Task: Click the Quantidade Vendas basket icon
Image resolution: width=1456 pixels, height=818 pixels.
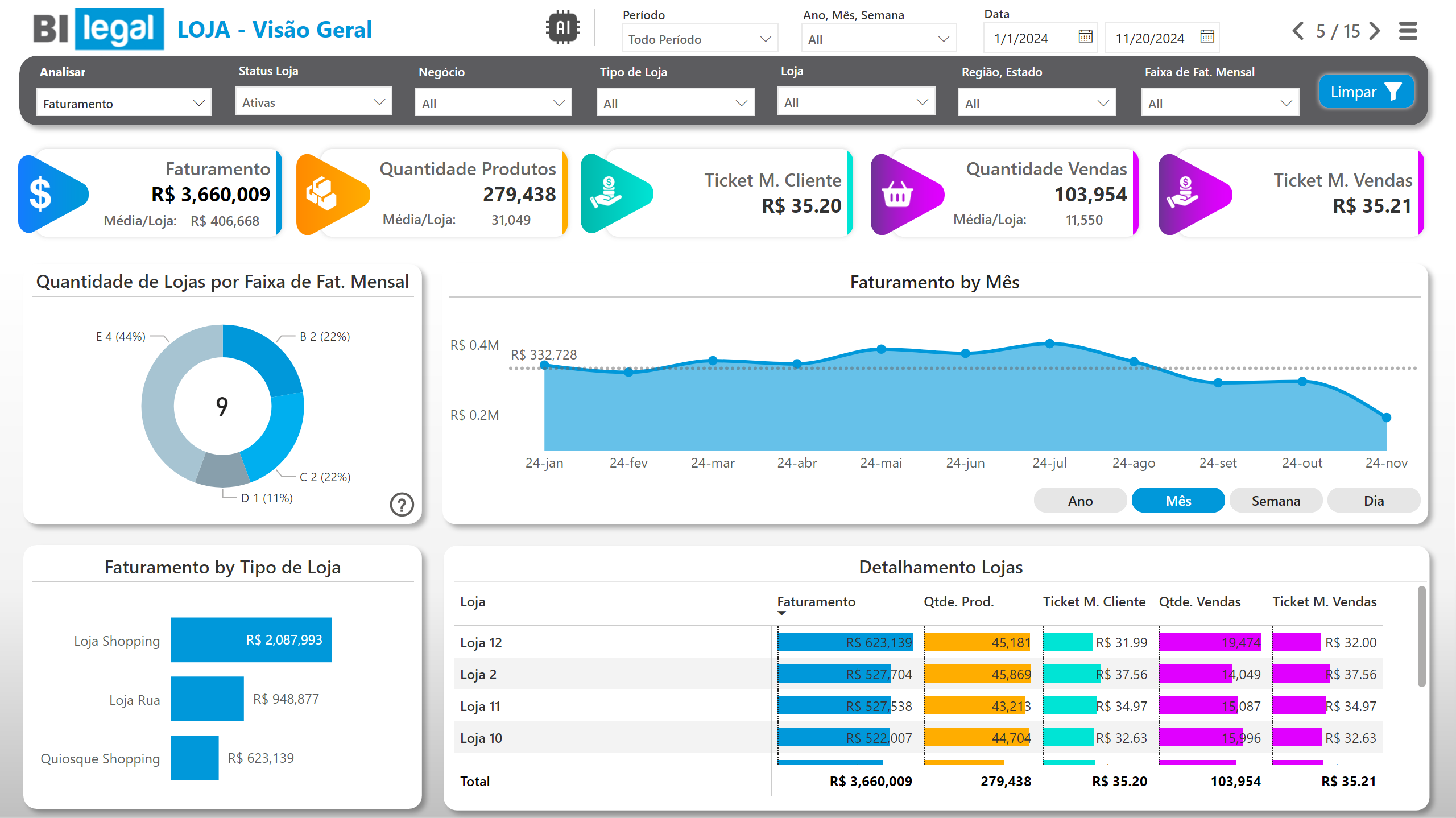Action: pyautogui.click(x=897, y=195)
